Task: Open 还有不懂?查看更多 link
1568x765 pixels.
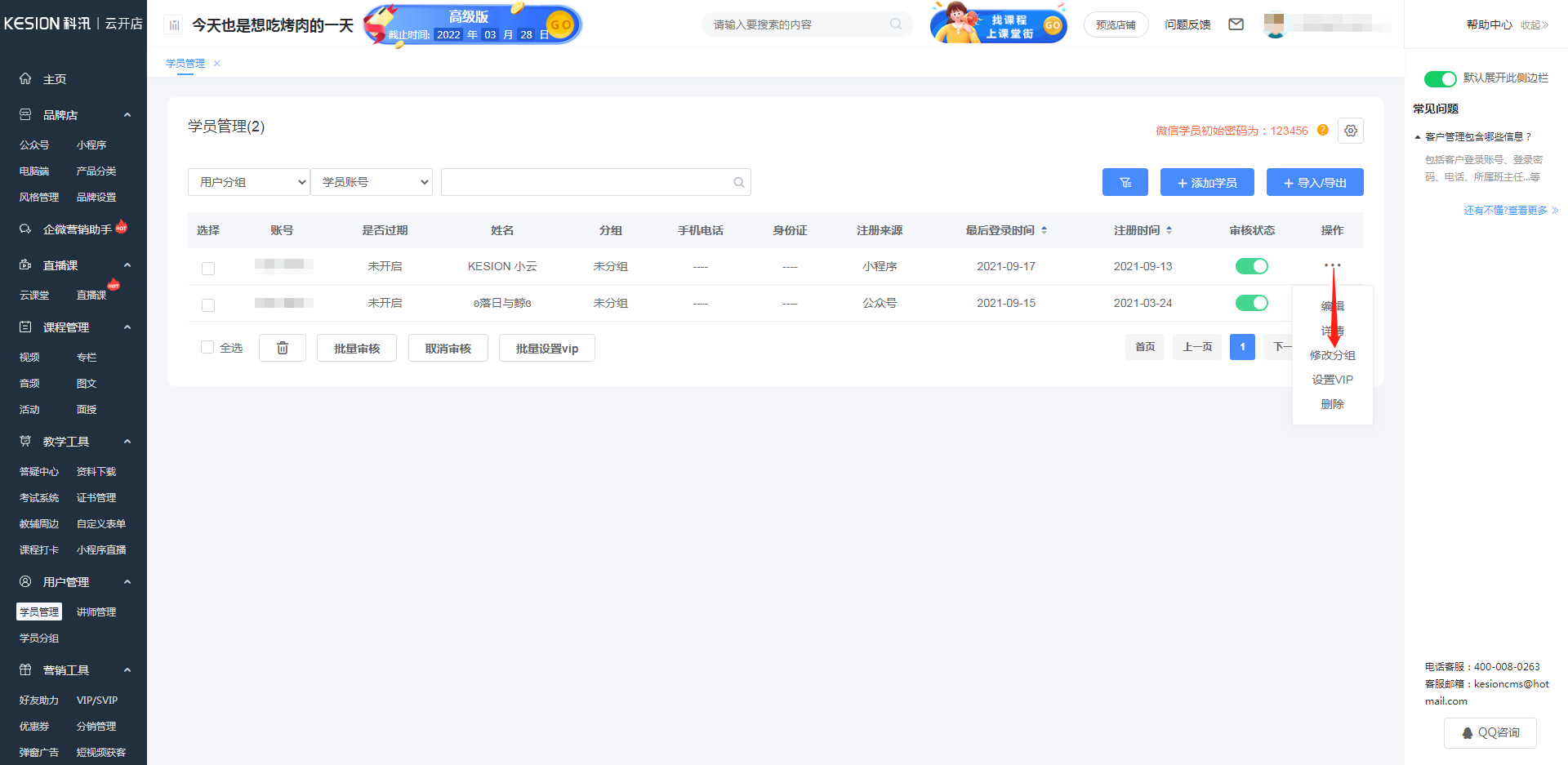Action: point(1510,210)
